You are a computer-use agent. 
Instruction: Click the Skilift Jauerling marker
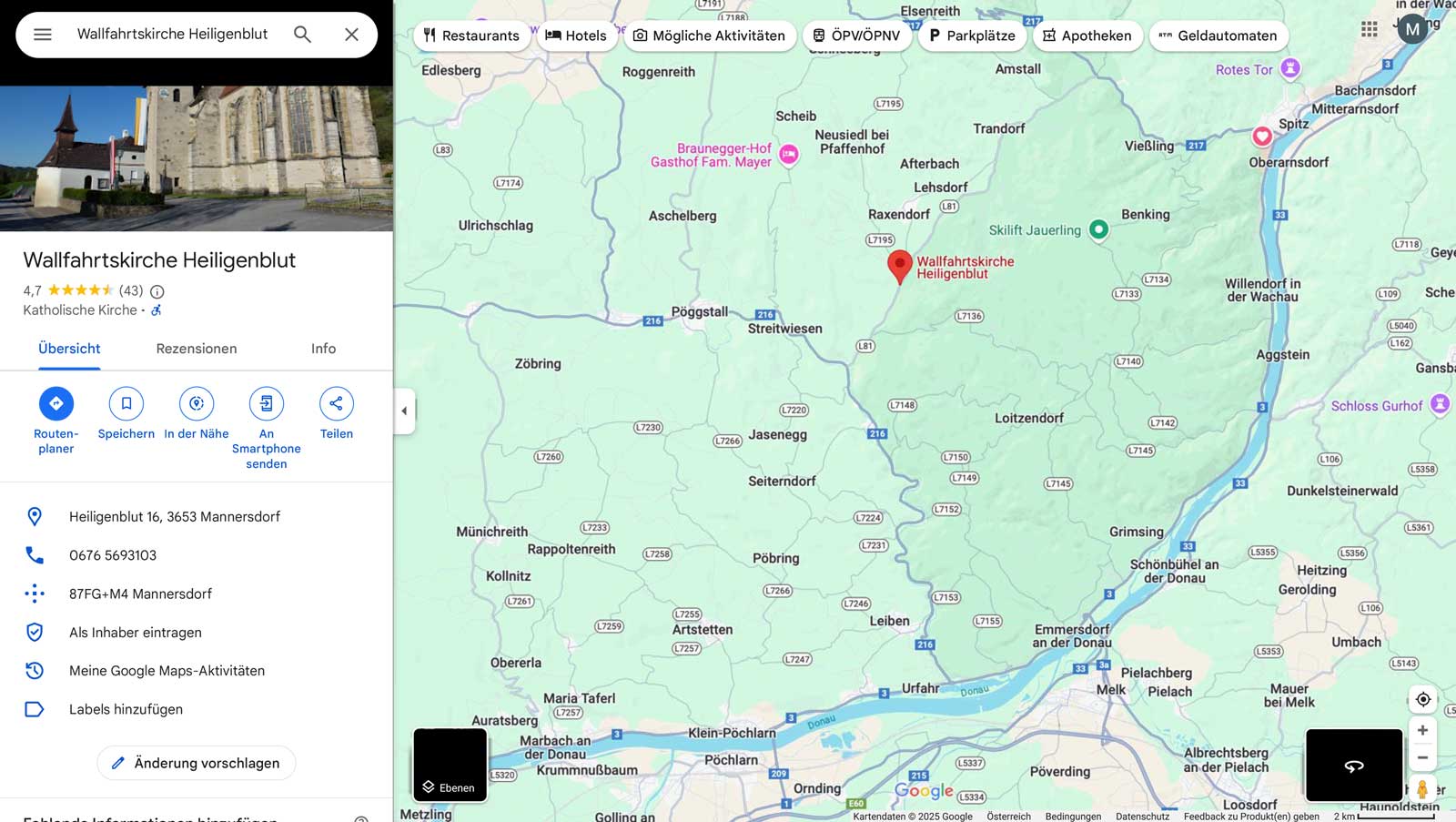pos(1098,229)
